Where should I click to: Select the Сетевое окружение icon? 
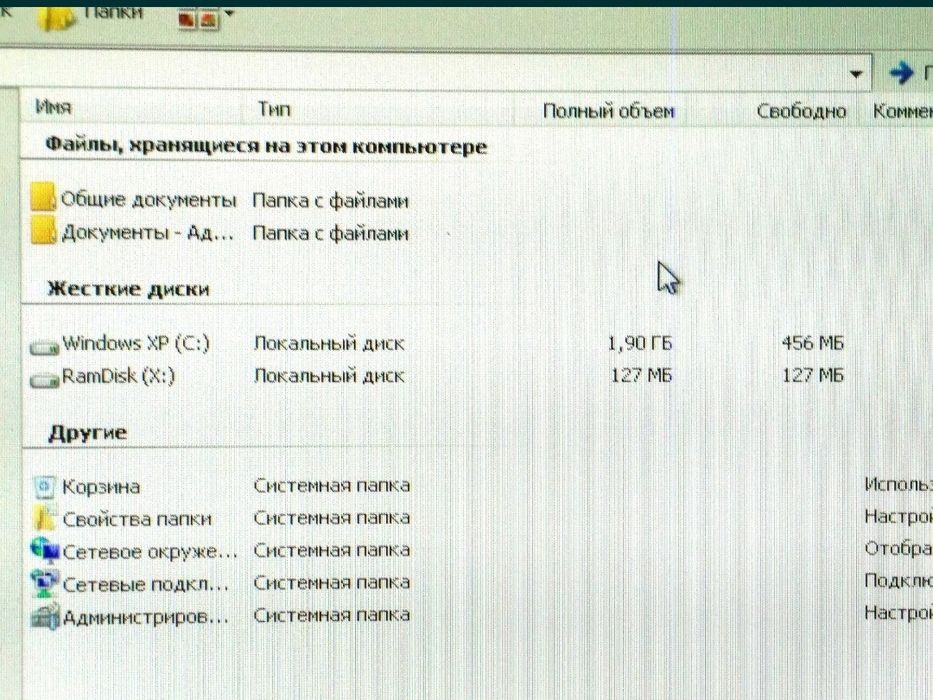coord(45,550)
